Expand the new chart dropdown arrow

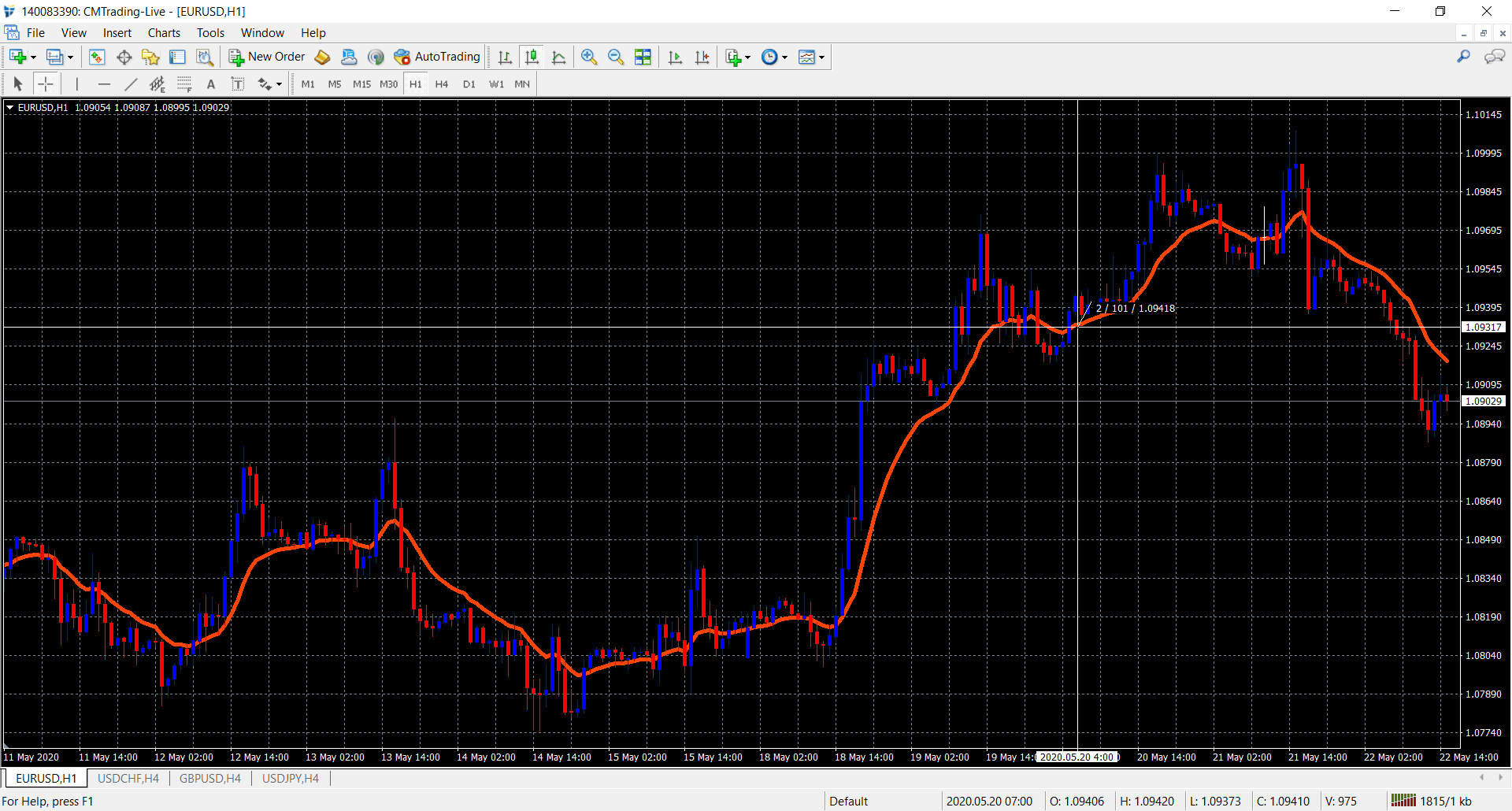pyautogui.click(x=33, y=57)
